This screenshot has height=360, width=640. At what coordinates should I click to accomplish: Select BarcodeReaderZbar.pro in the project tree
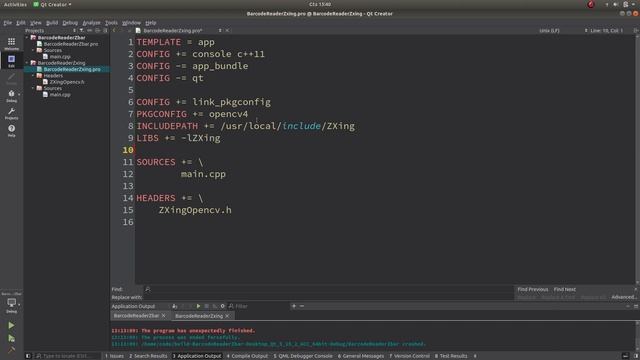[x=71, y=44]
